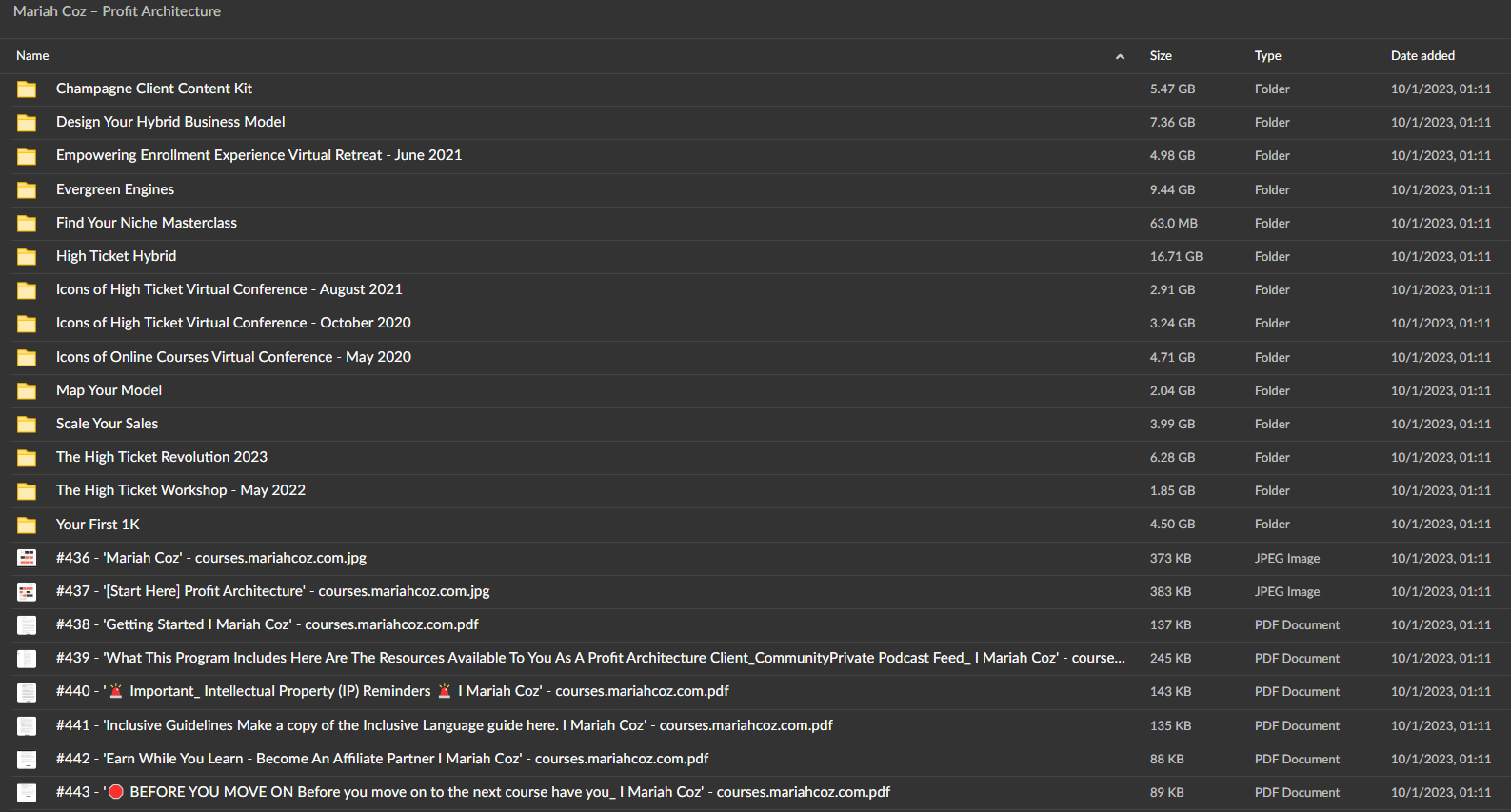The width and height of the screenshot is (1511, 812).
Task: Open Icons of Online Courses May 2020 name
Action: click(x=233, y=357)
